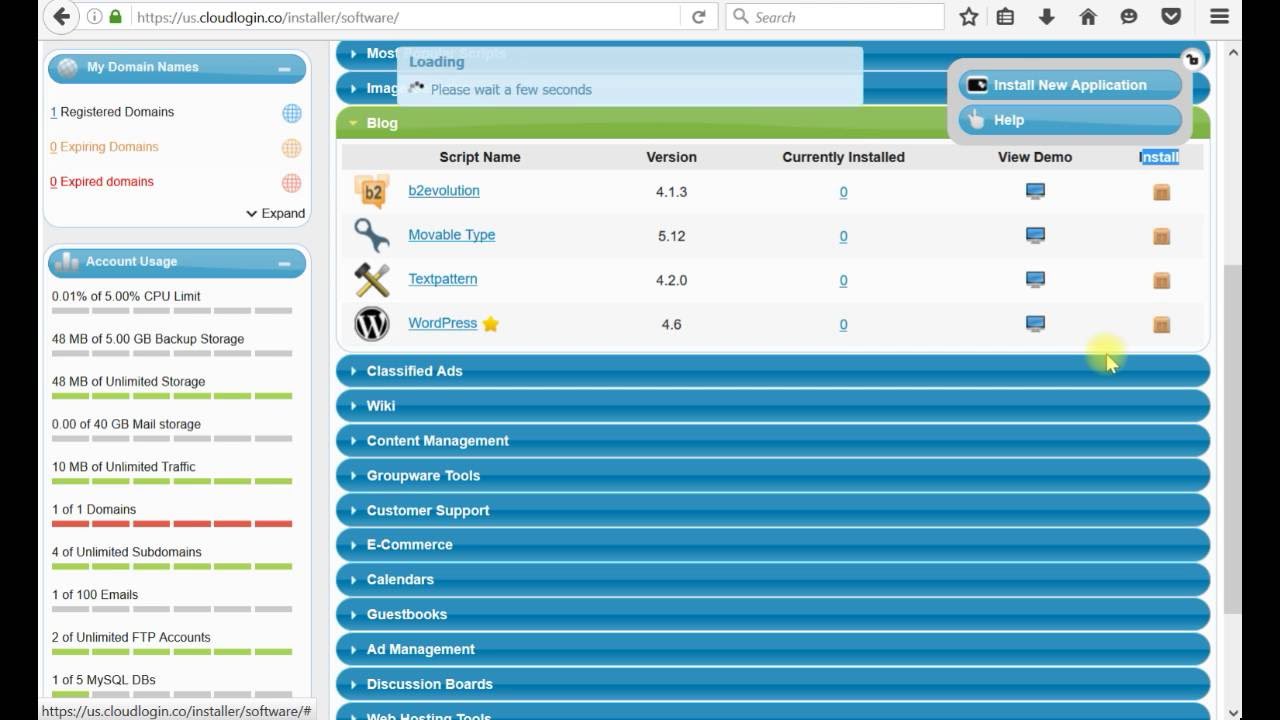Click the install box icon for Textpattern

pyautogui.click(x=1161, y=280)
